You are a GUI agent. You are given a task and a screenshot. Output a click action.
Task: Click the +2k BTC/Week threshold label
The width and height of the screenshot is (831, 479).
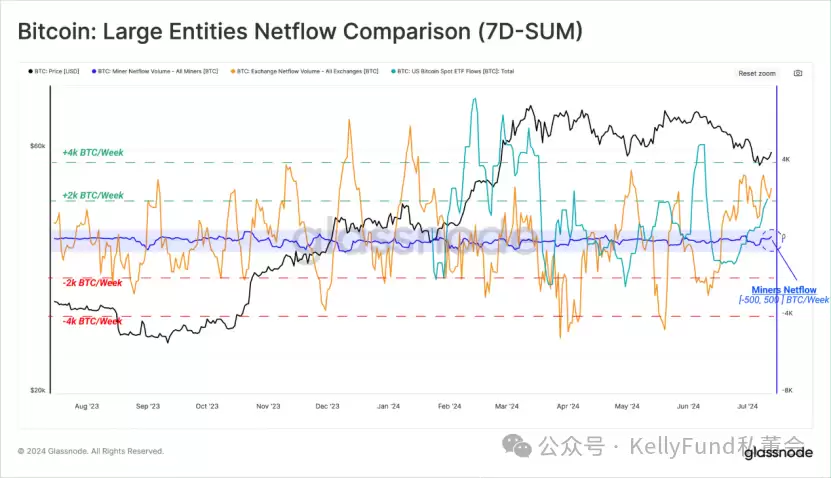coord(93,196)
